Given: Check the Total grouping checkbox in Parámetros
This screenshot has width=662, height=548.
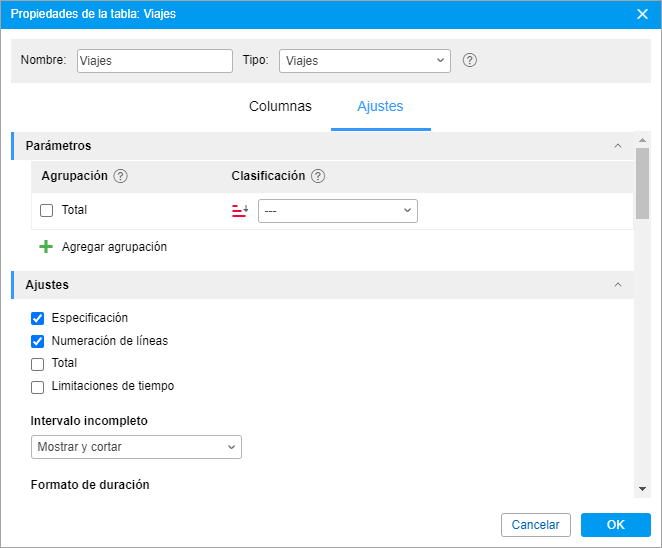Looking at the screenshot, I should tap(46, 210).
